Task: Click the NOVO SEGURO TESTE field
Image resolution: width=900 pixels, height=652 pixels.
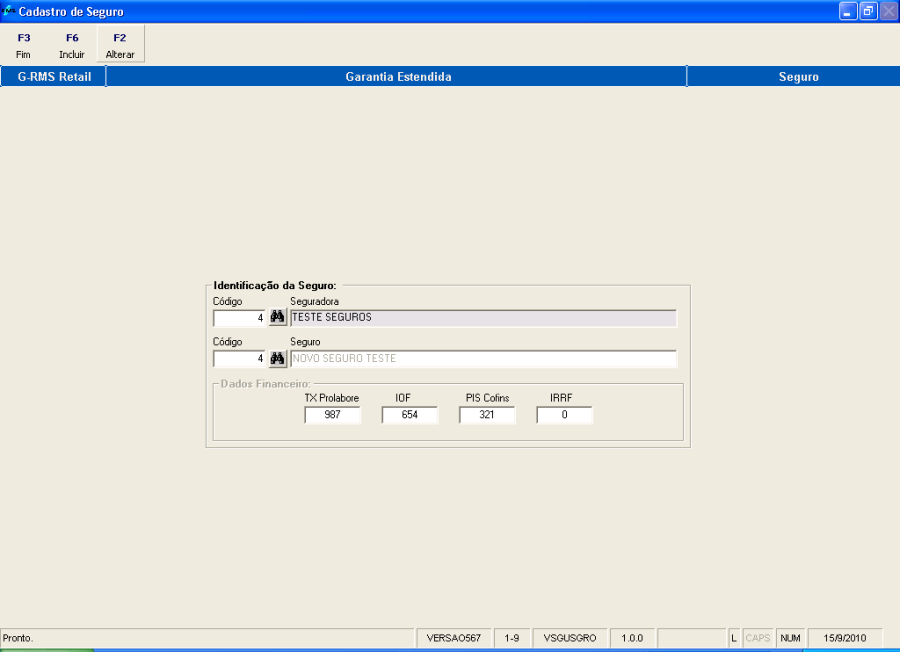Action: coord(483,359)
